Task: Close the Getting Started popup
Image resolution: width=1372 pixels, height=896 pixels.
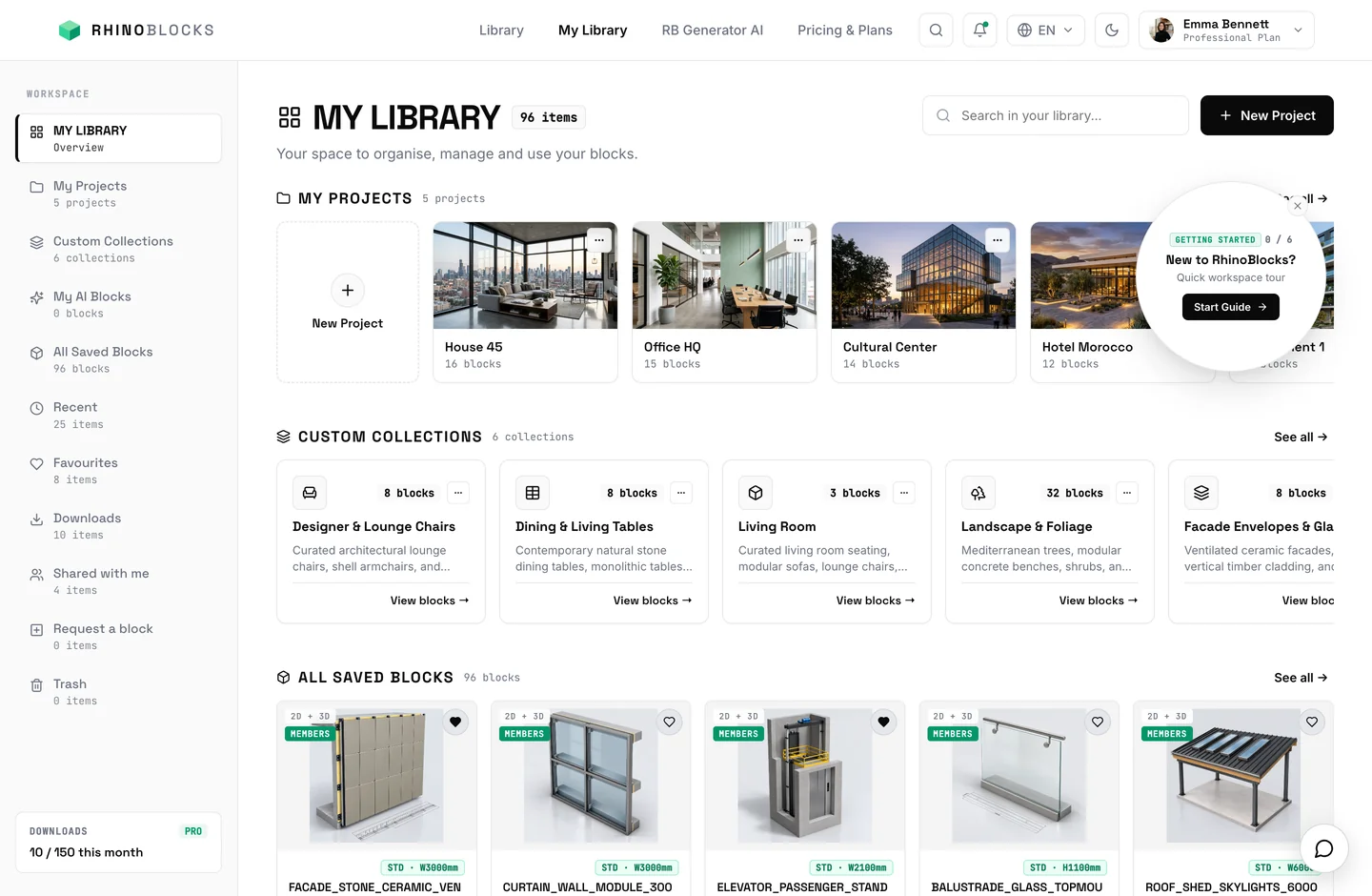Action: 1297,206
